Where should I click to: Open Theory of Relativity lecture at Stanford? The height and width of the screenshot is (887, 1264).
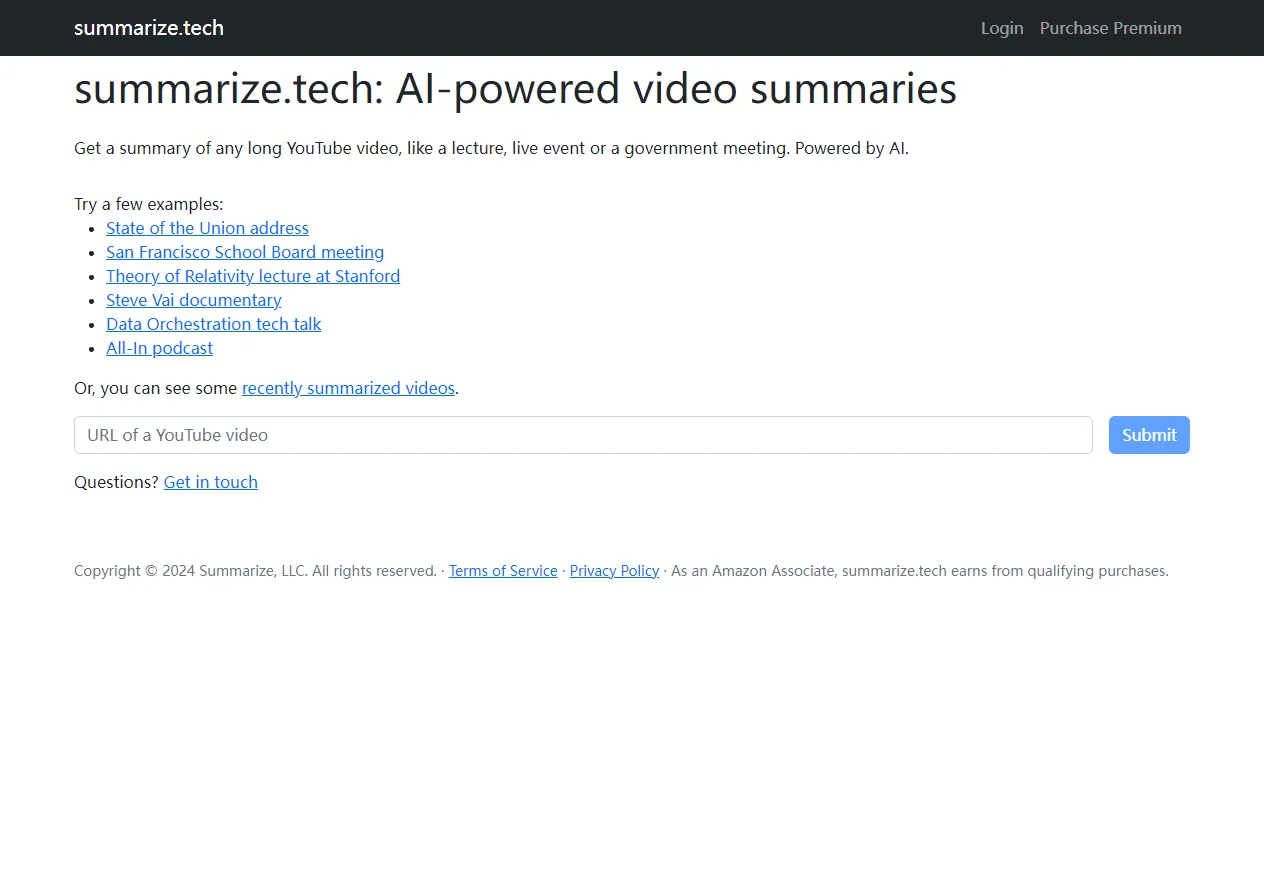pos(253,276)
